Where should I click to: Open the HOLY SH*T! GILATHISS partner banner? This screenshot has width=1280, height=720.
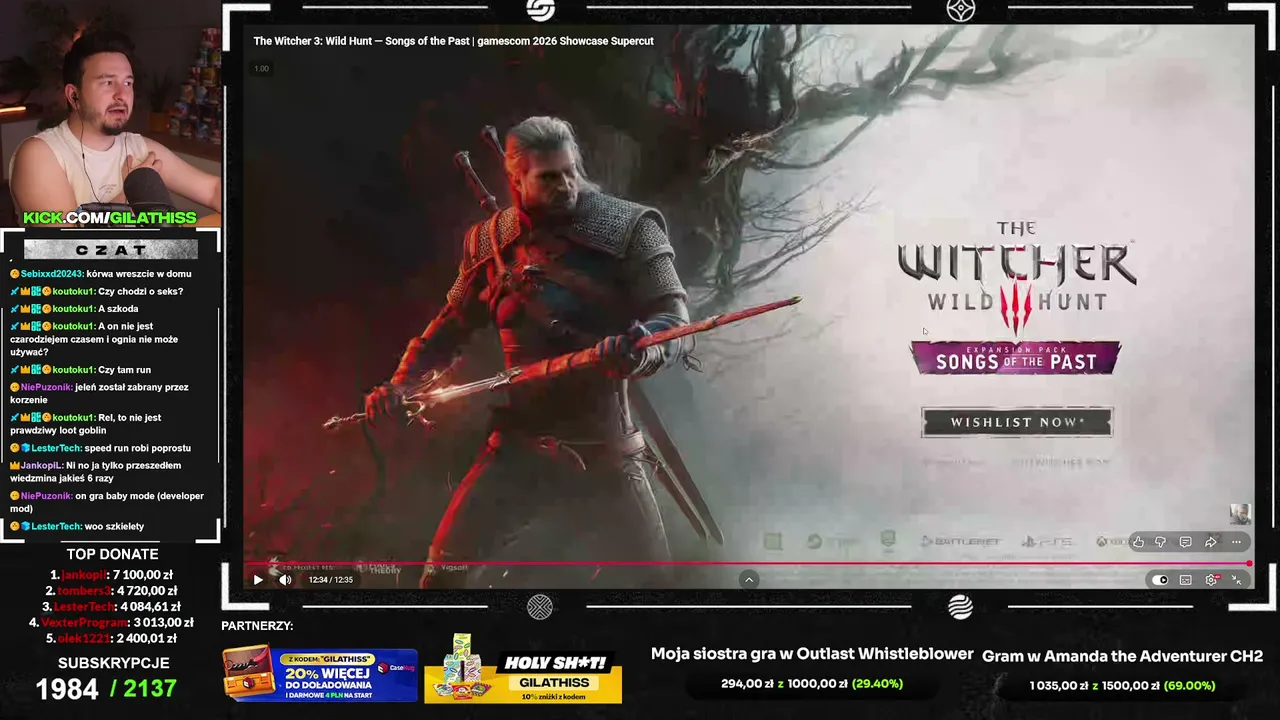point(523,669)
